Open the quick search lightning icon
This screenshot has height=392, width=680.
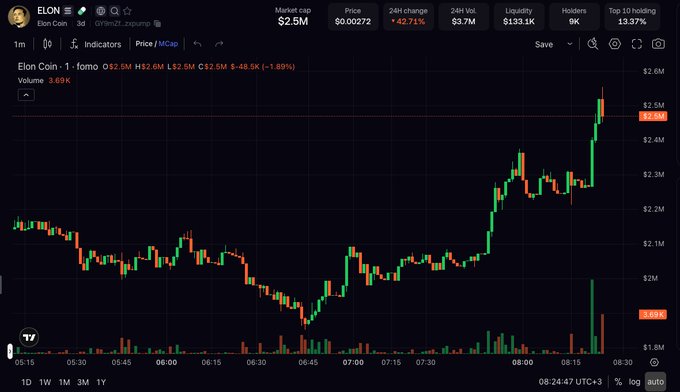(x=592, y=44)
